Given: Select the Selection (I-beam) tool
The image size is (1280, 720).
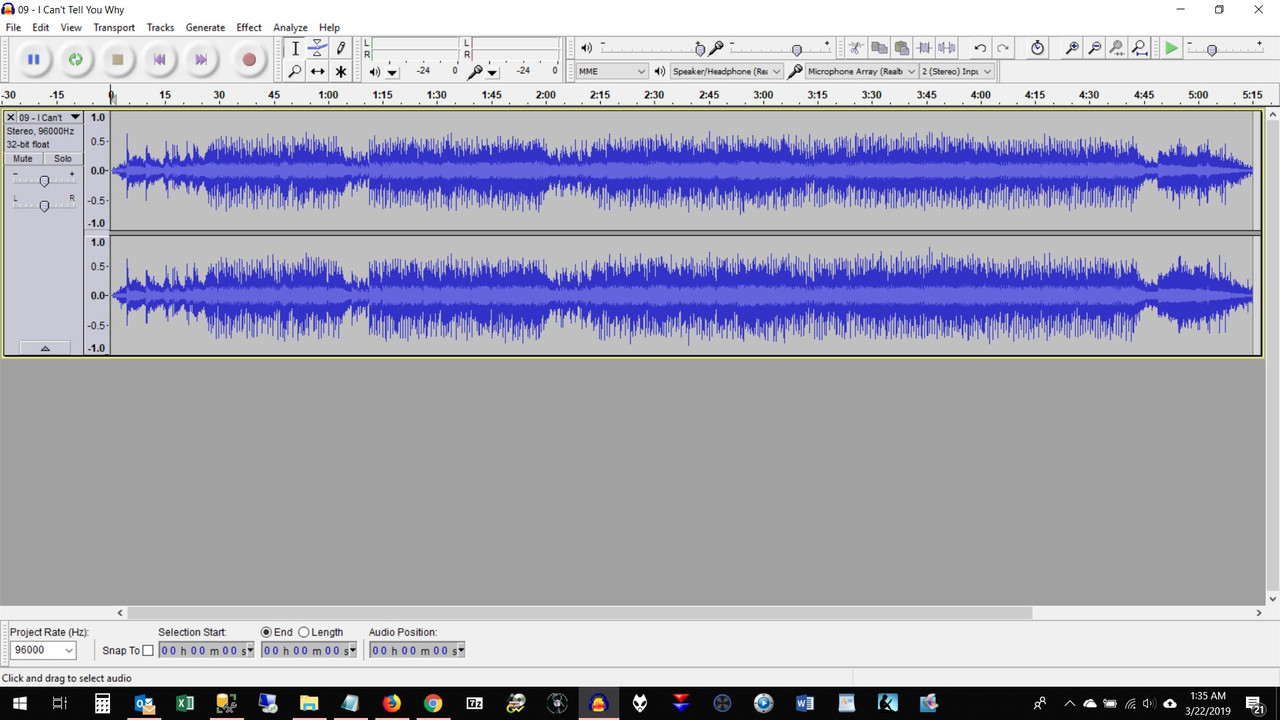Looking at the screenshot, I should (295, 48).
